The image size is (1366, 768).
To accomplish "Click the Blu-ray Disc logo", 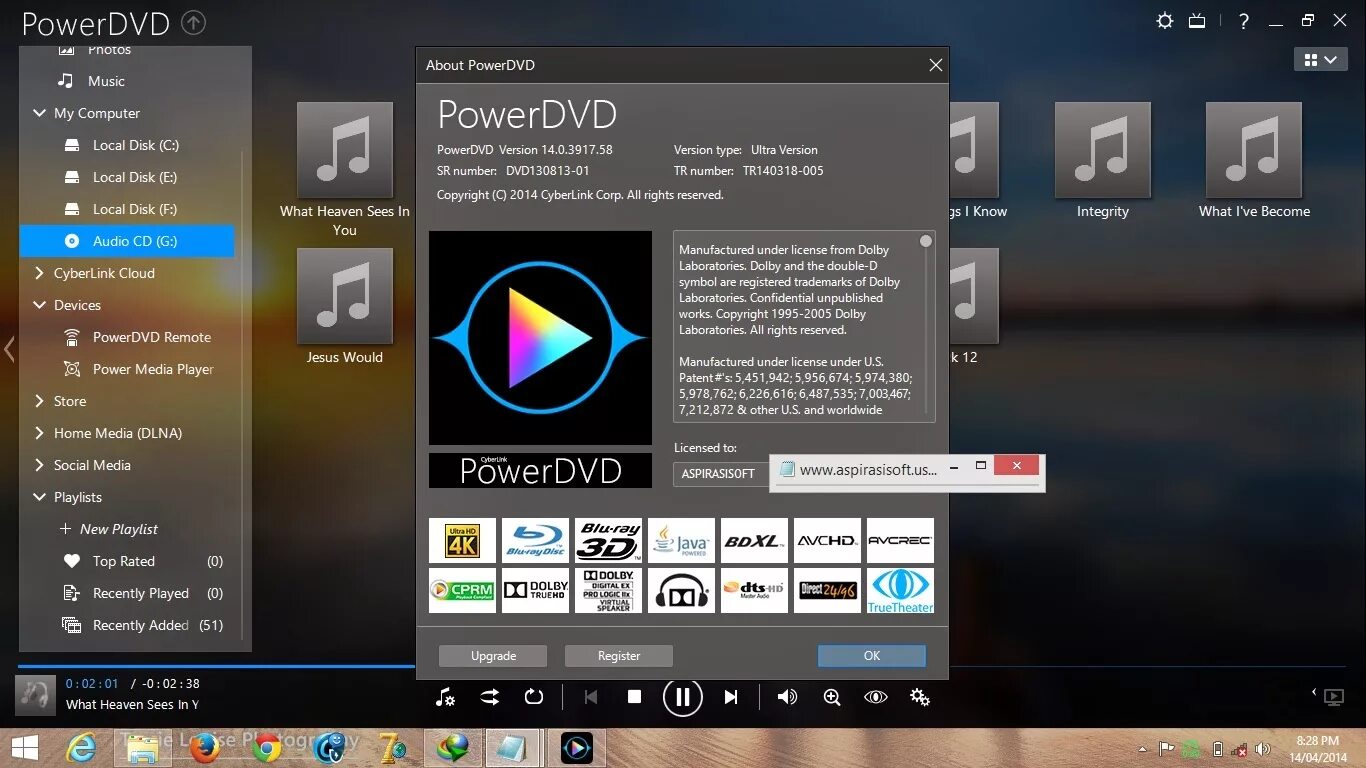I will pyautogui.click(x=535, y=540).
